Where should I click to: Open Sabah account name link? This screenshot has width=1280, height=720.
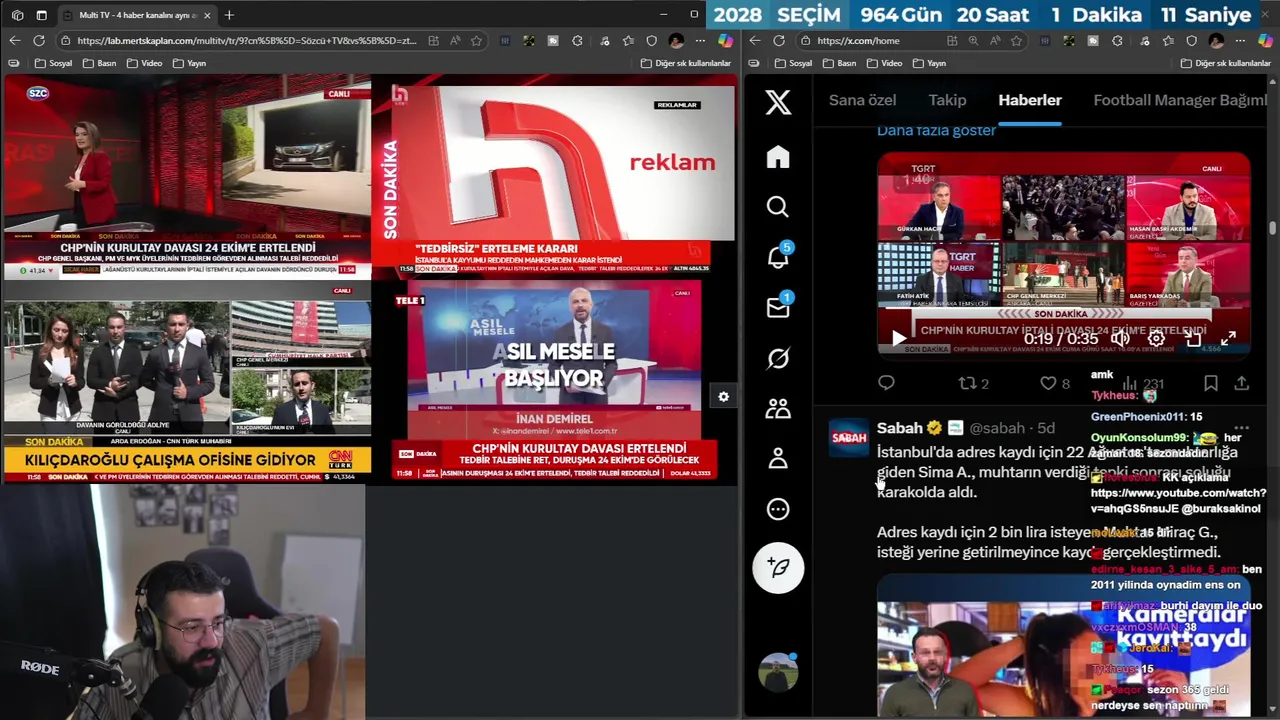[899, 428]
